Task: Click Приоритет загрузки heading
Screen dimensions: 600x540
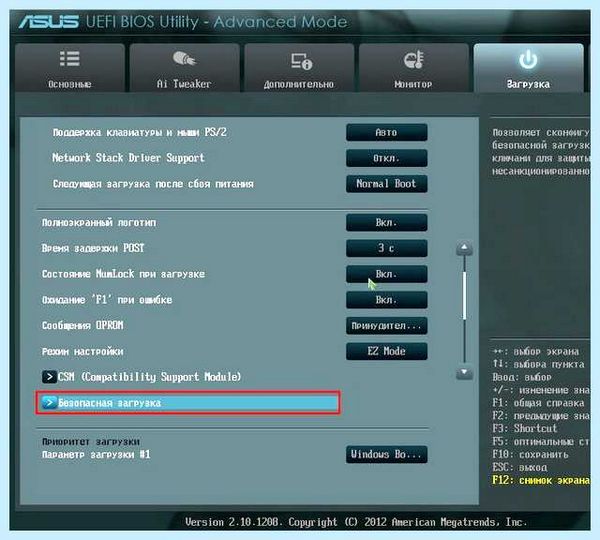Action: (91, 442)
